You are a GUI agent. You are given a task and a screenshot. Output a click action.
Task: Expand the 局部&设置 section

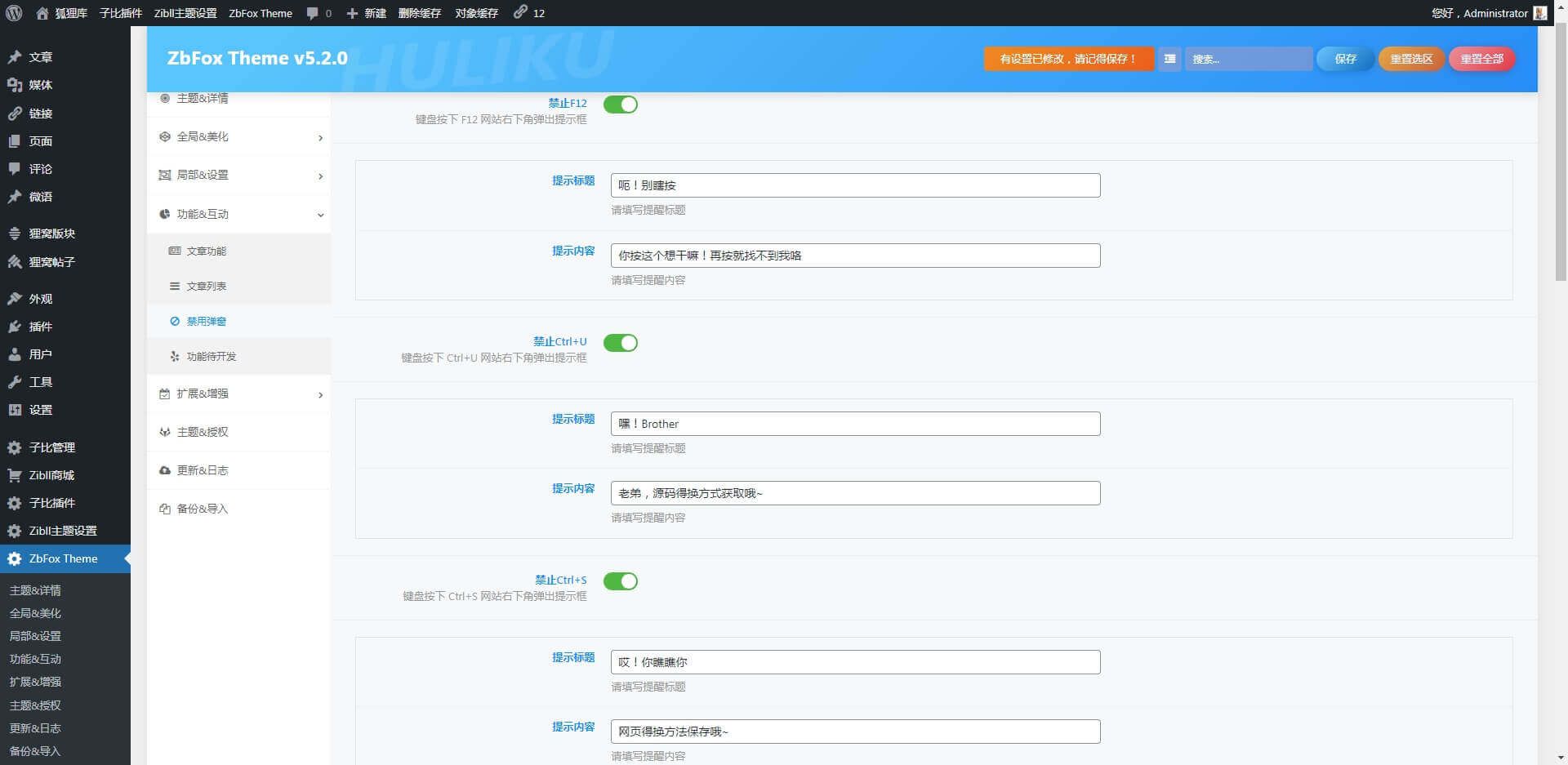[239, 176]
